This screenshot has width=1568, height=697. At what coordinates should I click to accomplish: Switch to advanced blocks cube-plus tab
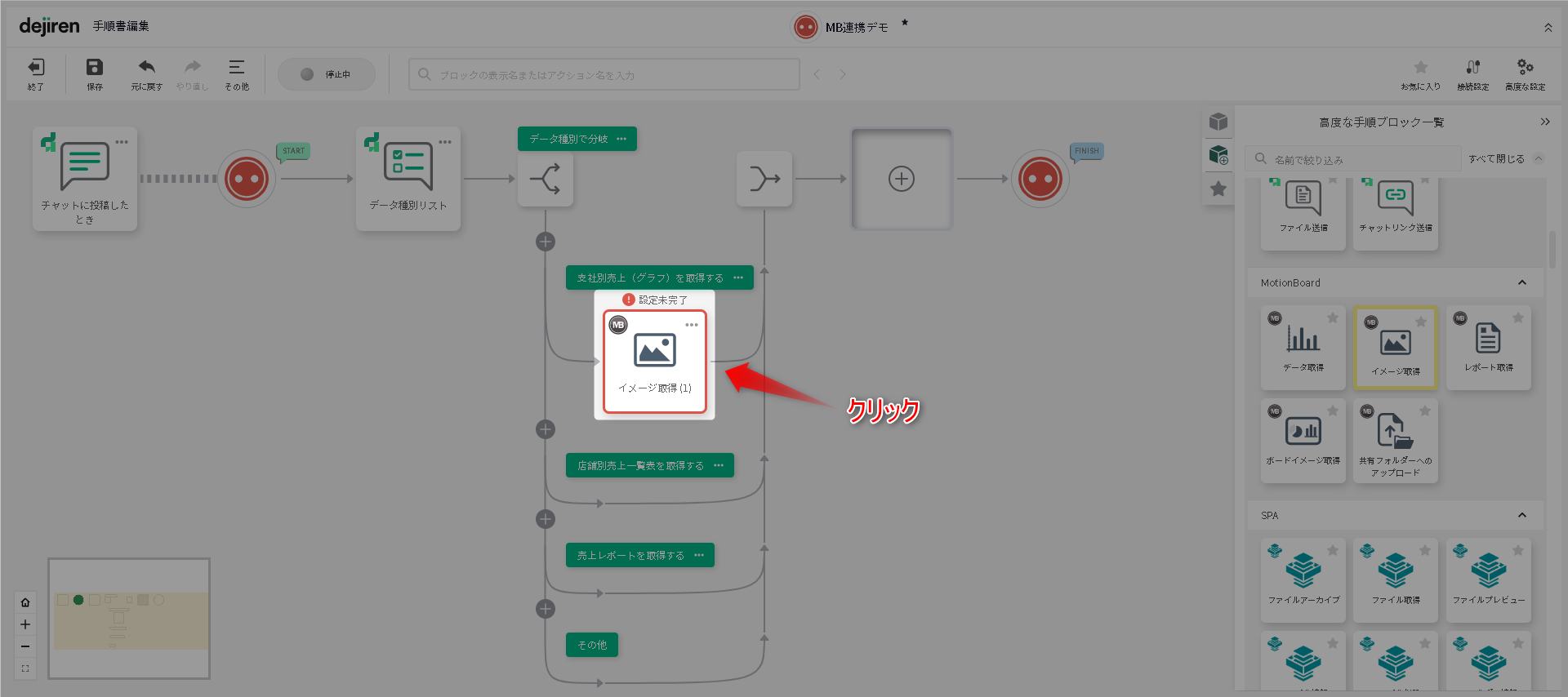pyautogui.click(x=1218, y=154)
